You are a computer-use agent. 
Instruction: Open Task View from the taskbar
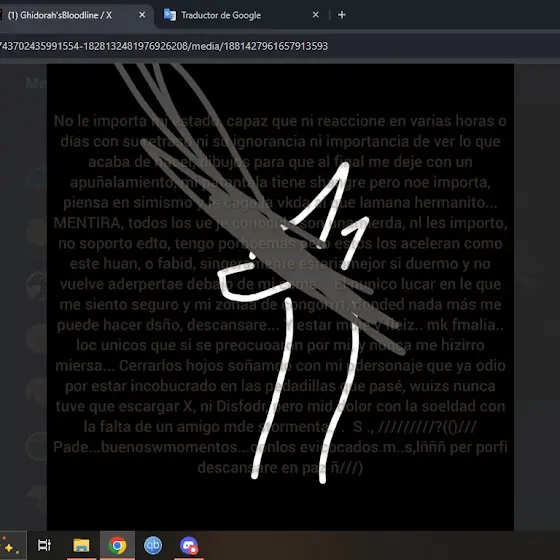point(45,545)
